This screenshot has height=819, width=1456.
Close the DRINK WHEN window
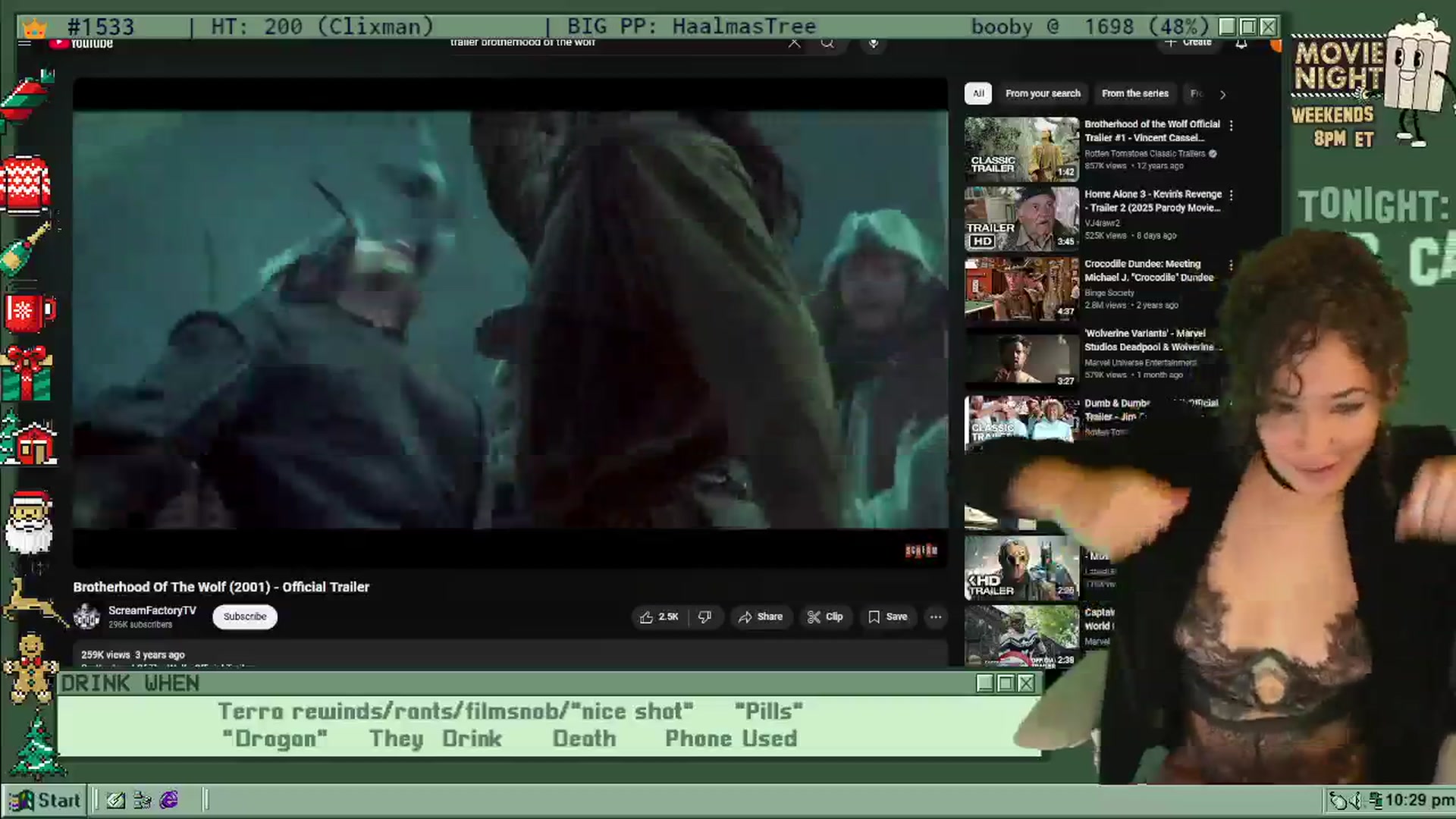tap(1026, 683)
